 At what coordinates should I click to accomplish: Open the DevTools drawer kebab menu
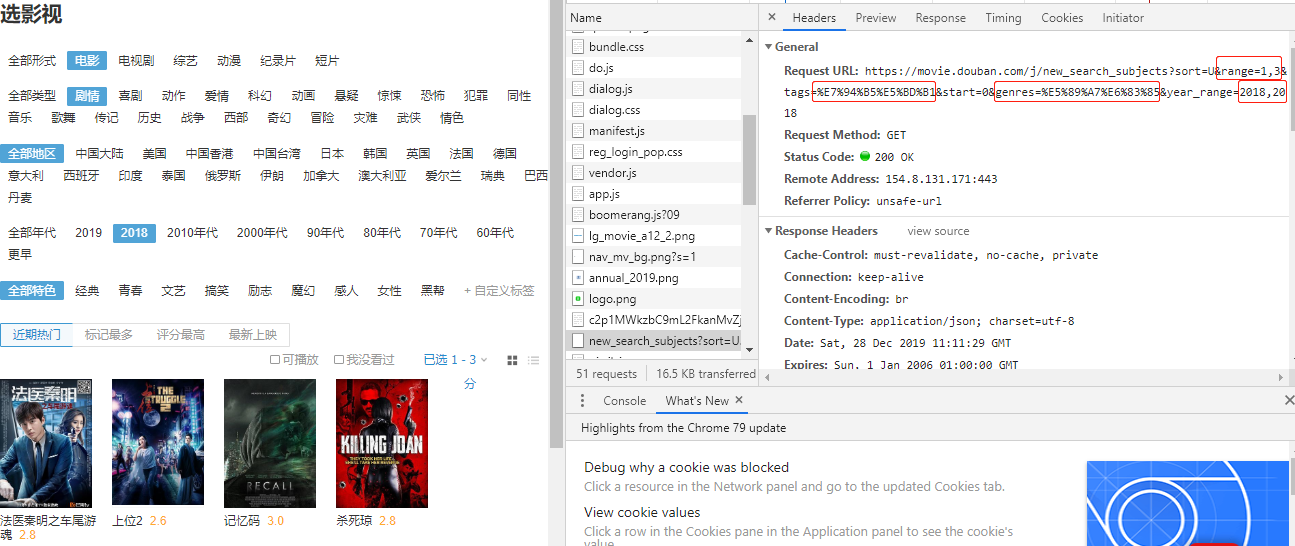[x=583, y=400]
